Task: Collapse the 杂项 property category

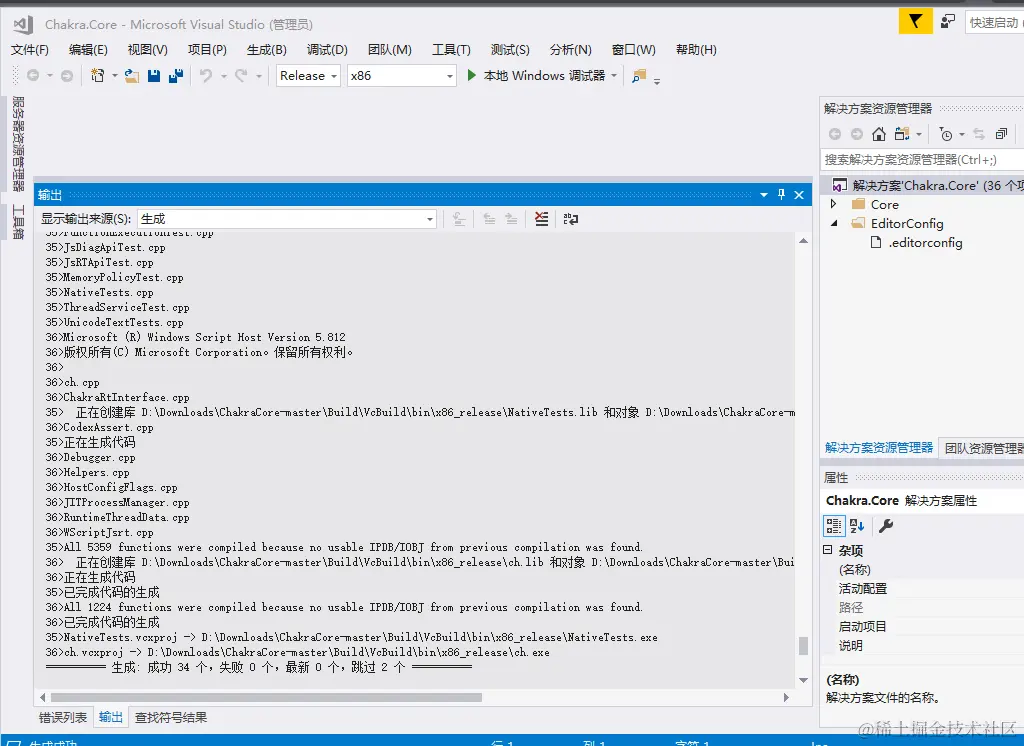Action: [x=827, y=550]
